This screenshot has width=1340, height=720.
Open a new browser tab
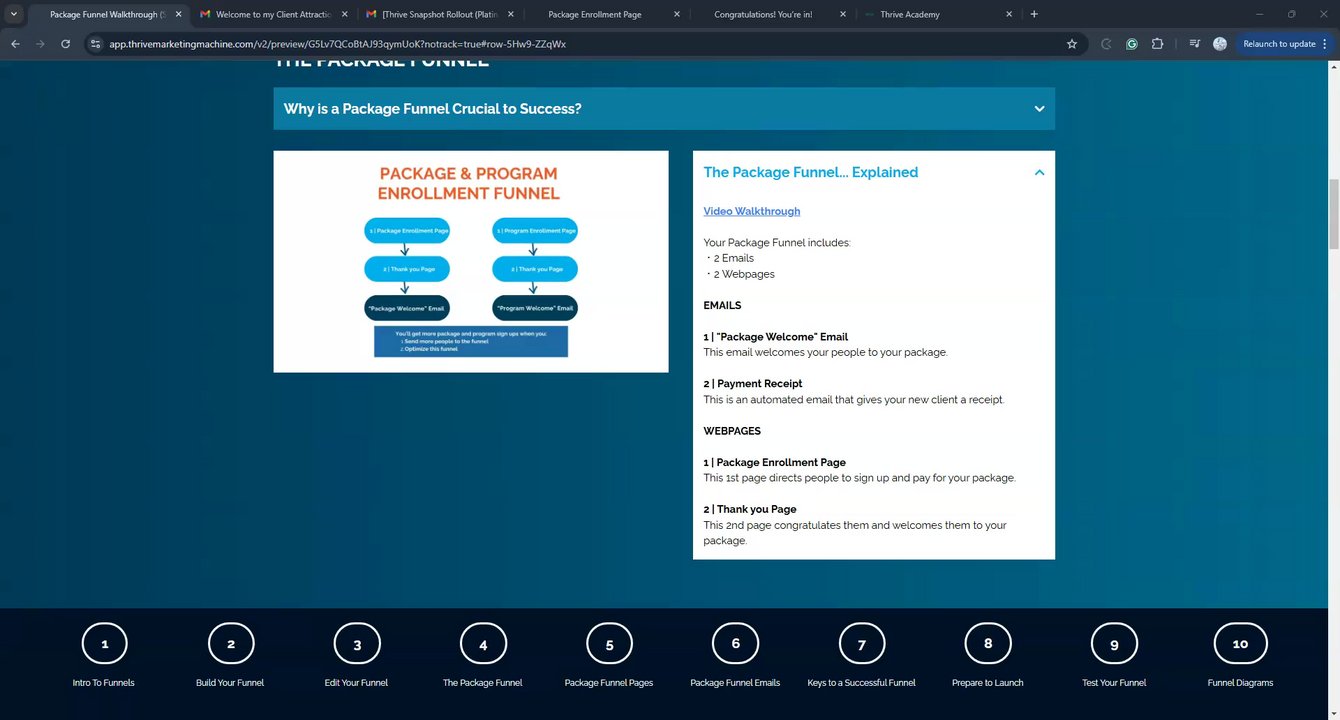pos(1034,14)
